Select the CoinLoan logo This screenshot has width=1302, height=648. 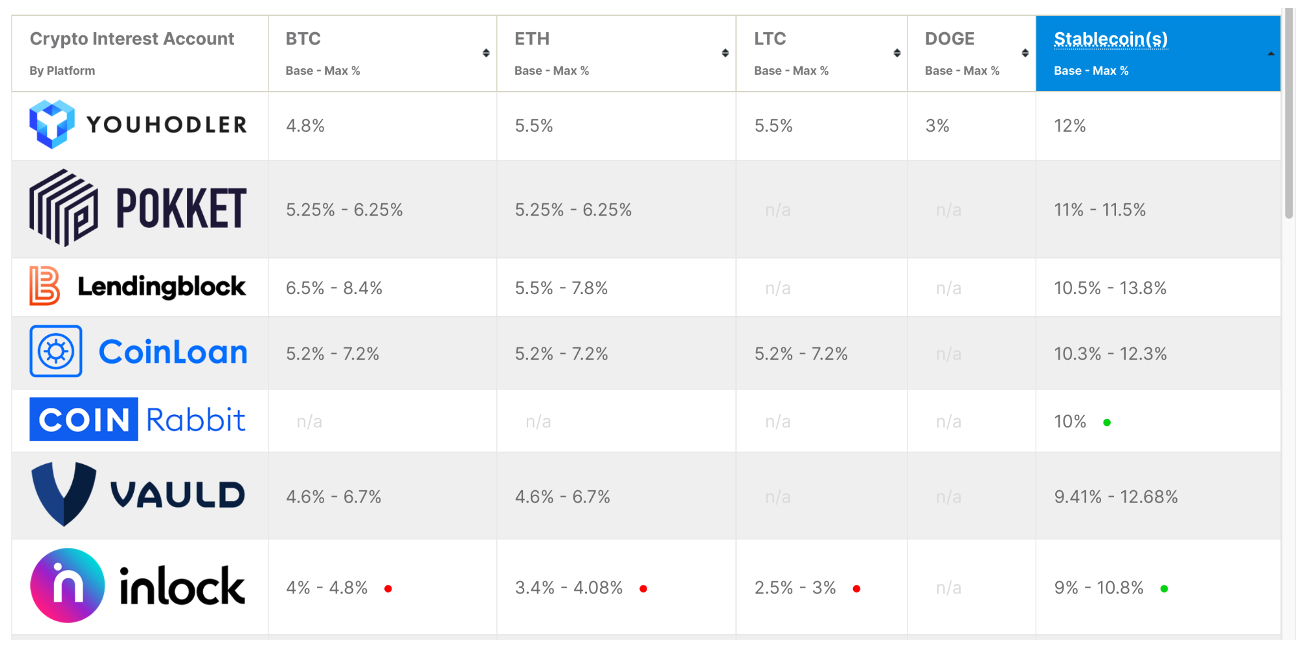point(138,352)
